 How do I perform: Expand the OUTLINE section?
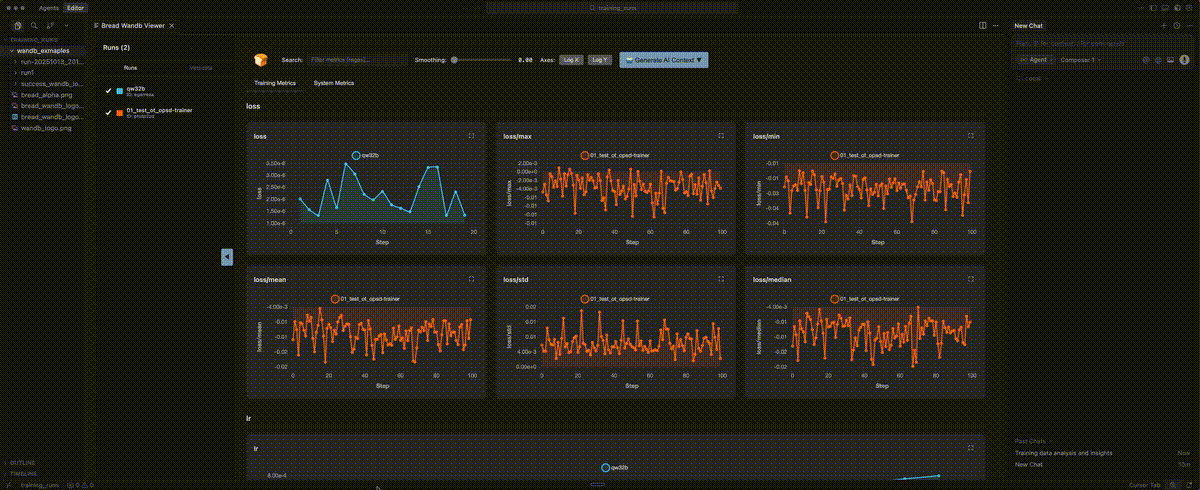click(22, 463)
